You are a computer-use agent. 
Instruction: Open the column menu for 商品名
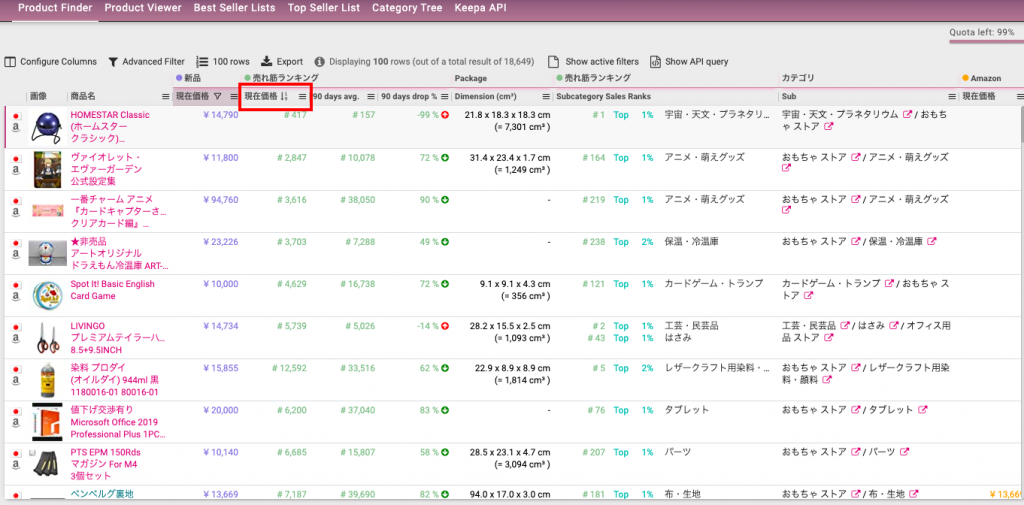tap(164, 97)
